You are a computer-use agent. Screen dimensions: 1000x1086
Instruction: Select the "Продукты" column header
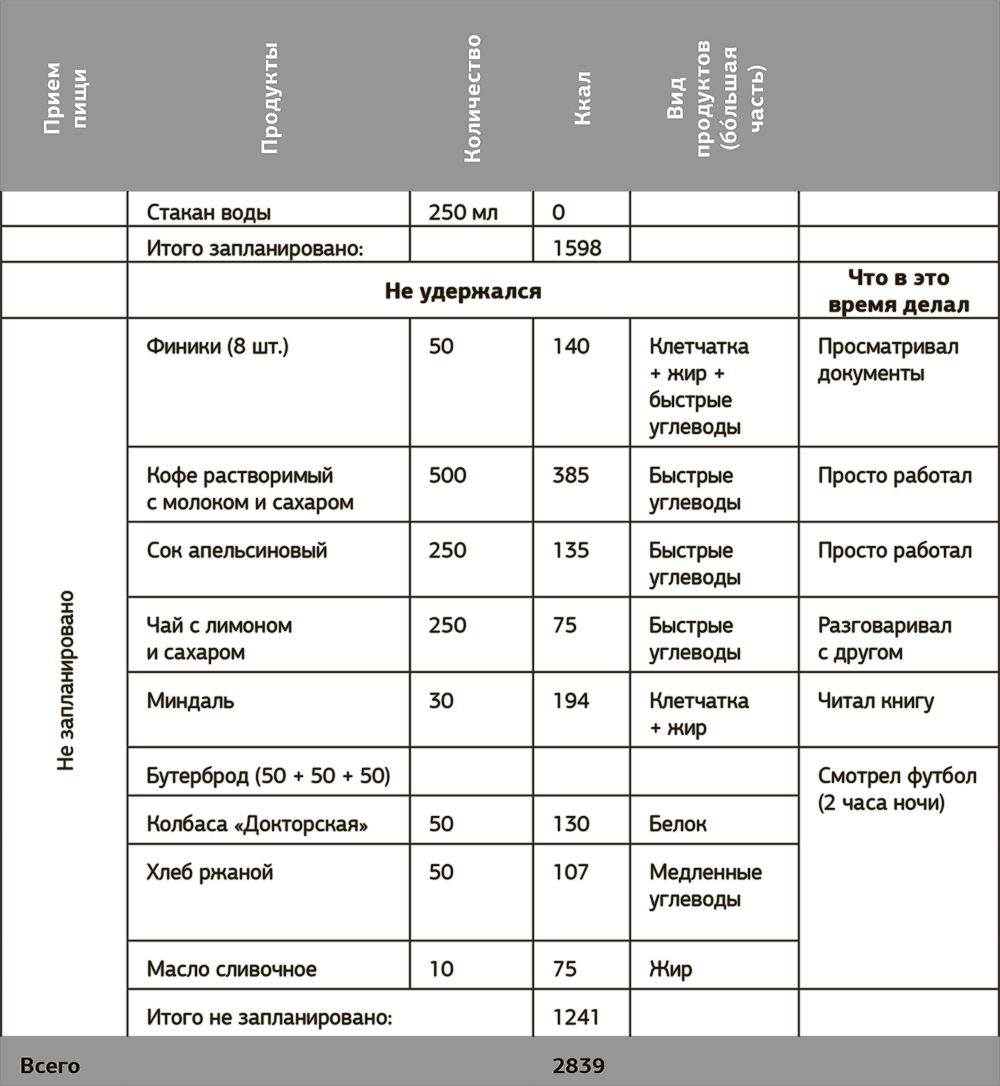coord(268,97)
